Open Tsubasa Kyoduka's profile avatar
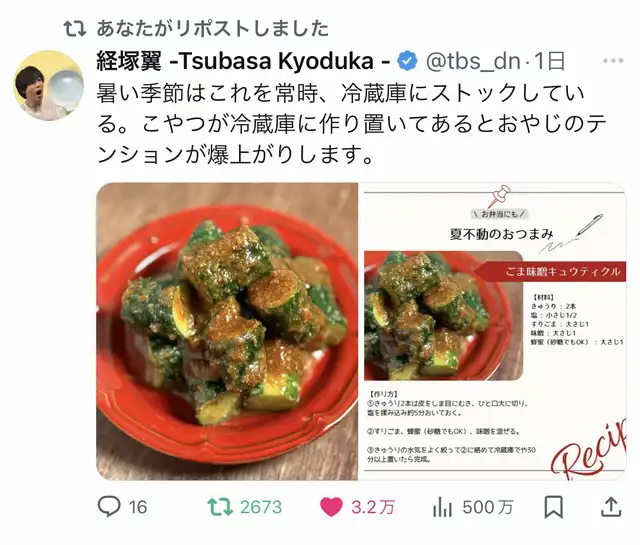The image size is (640, 545). coord(49,85)
